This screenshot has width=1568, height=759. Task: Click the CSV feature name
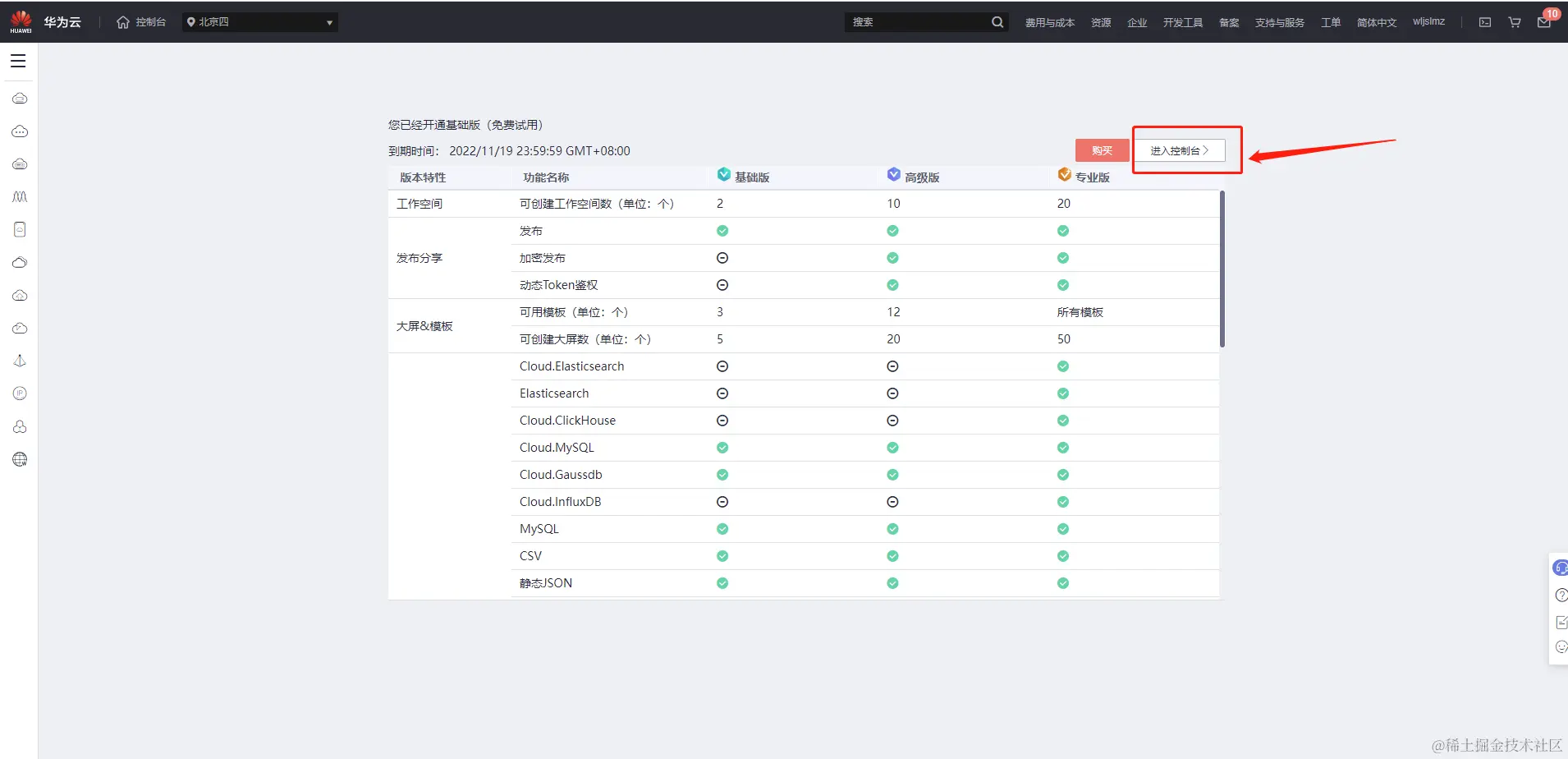tap(531, 556)
